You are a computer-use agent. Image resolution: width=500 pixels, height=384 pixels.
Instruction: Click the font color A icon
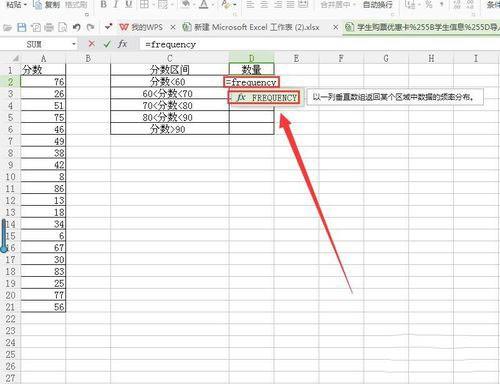pyautogui.click(x=204, y=4)
